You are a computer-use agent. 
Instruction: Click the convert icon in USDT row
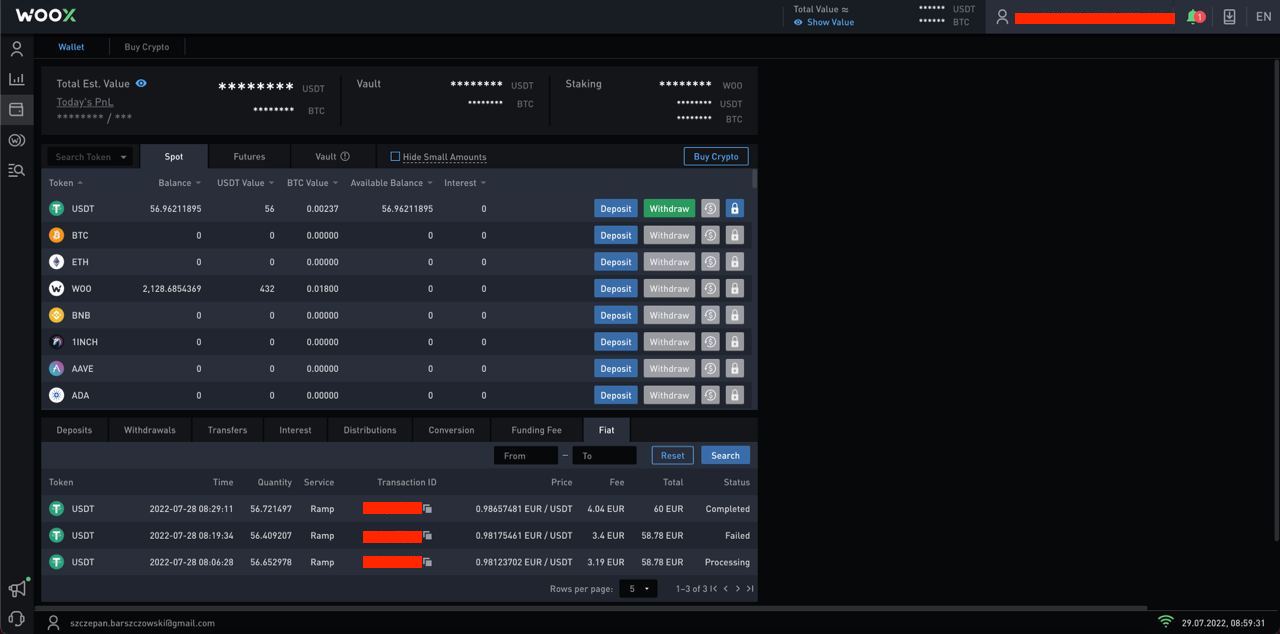pyautogui.click(x=710, y=209)
